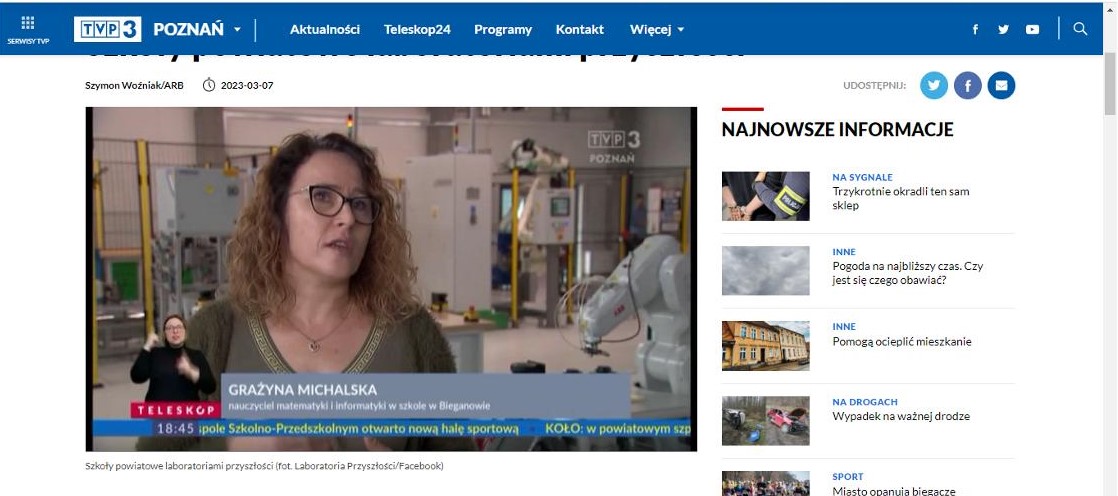Expand the Więcej dropdown menu
Image resolution: width=1118 pixels, height=496 pixels.
click(x=657, y=29)
